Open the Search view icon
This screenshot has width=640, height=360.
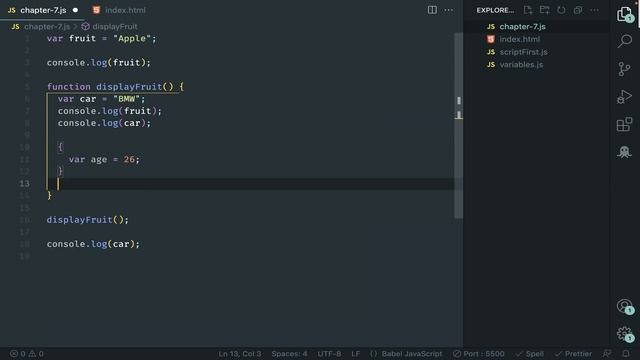[x=624, y=41]
